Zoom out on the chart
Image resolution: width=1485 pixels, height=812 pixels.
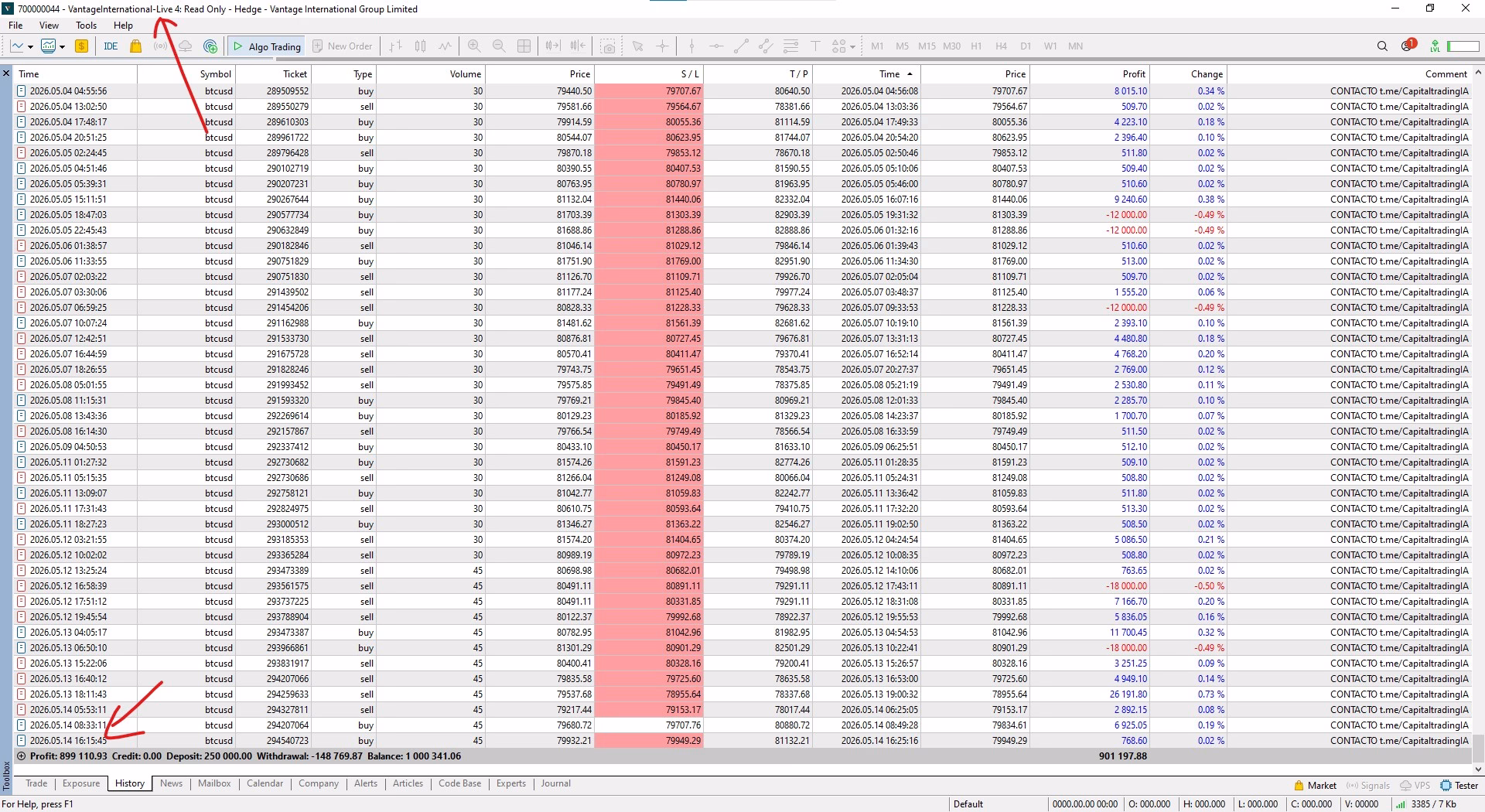[x=499, y=46]
